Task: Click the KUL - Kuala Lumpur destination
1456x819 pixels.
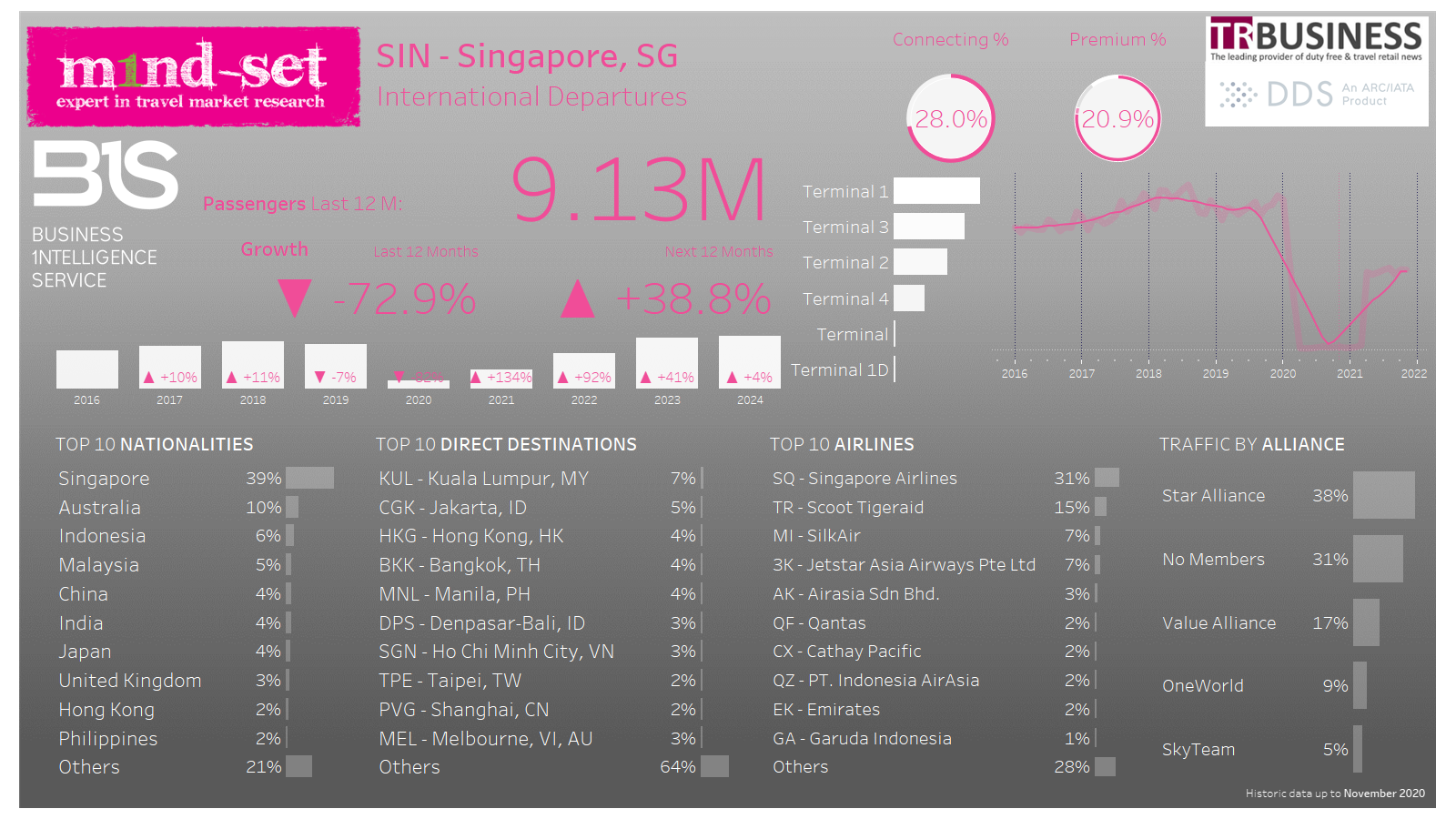Action: point(483,478)
